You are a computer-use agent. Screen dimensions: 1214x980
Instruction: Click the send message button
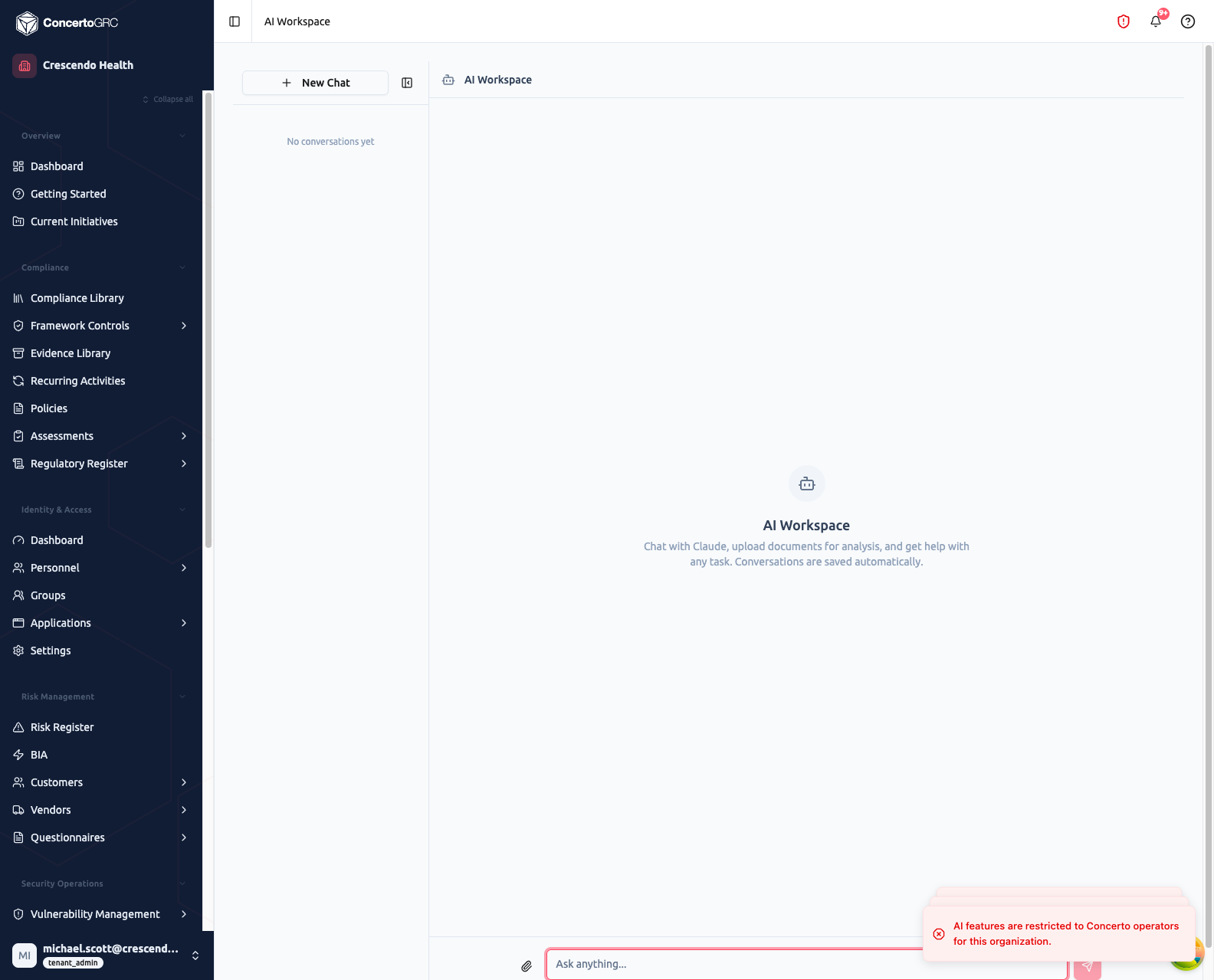tap(1087, 966)
